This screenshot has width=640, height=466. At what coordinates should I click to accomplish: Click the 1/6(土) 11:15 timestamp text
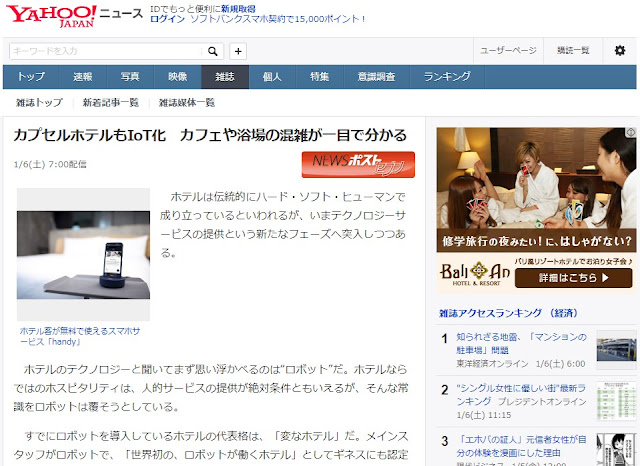(x=484, y=415)
